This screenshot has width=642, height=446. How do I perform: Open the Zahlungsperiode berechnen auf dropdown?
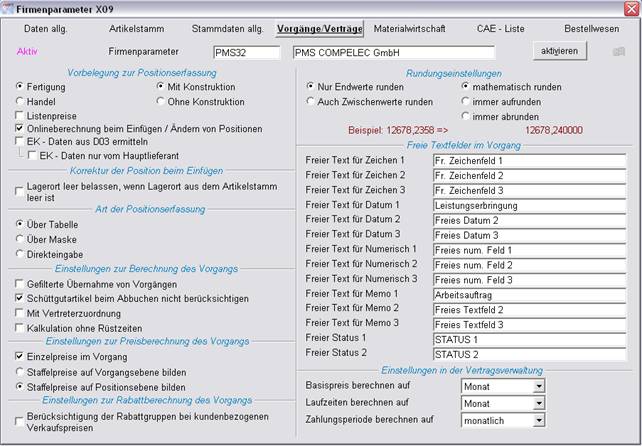538,420
